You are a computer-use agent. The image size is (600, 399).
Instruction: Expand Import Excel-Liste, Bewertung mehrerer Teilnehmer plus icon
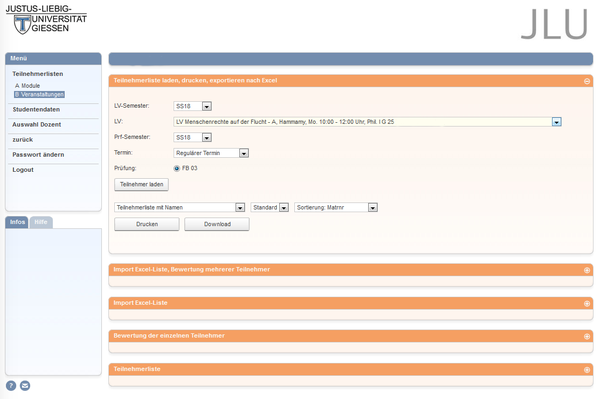(587, 270)
